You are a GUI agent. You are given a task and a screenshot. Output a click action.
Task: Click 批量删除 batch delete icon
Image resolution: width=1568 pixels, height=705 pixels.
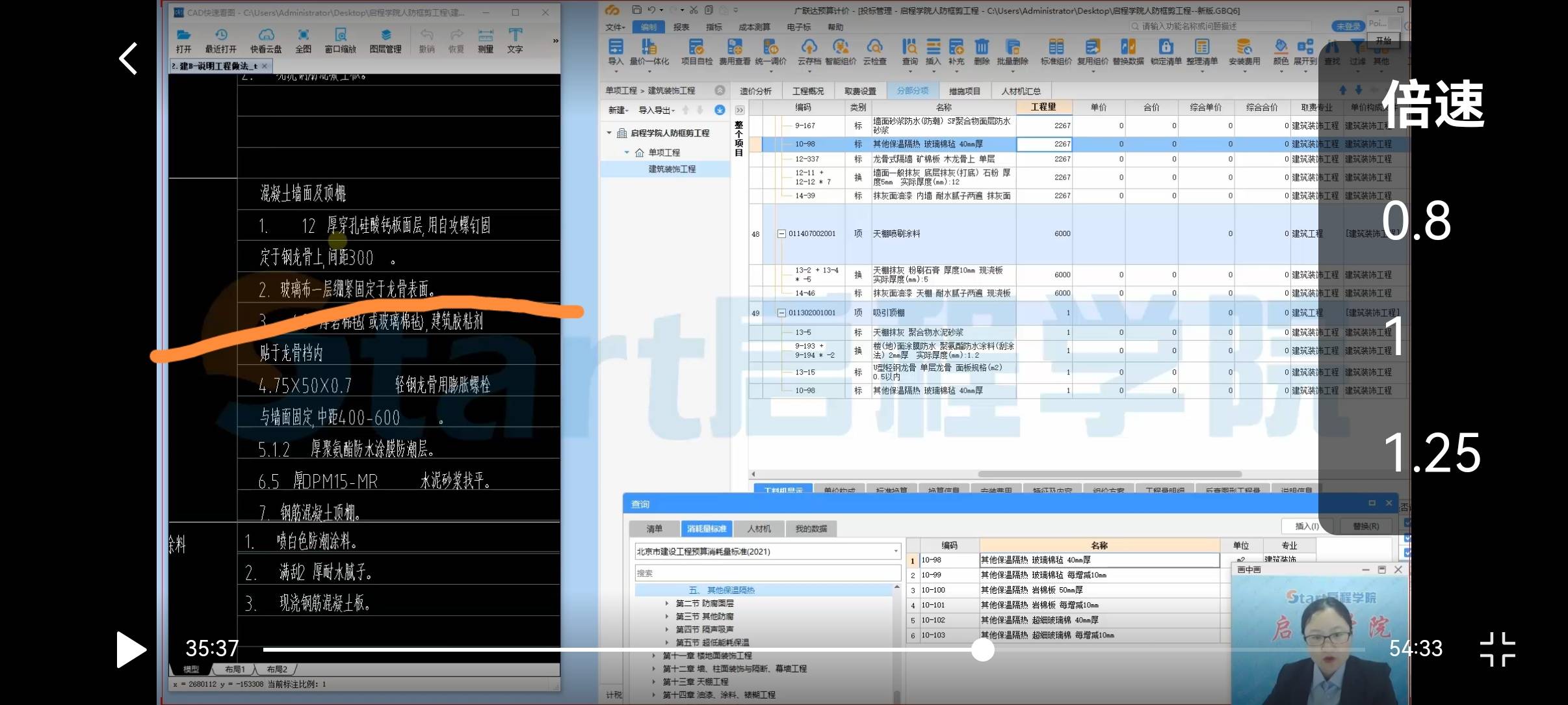(1013, 52)
